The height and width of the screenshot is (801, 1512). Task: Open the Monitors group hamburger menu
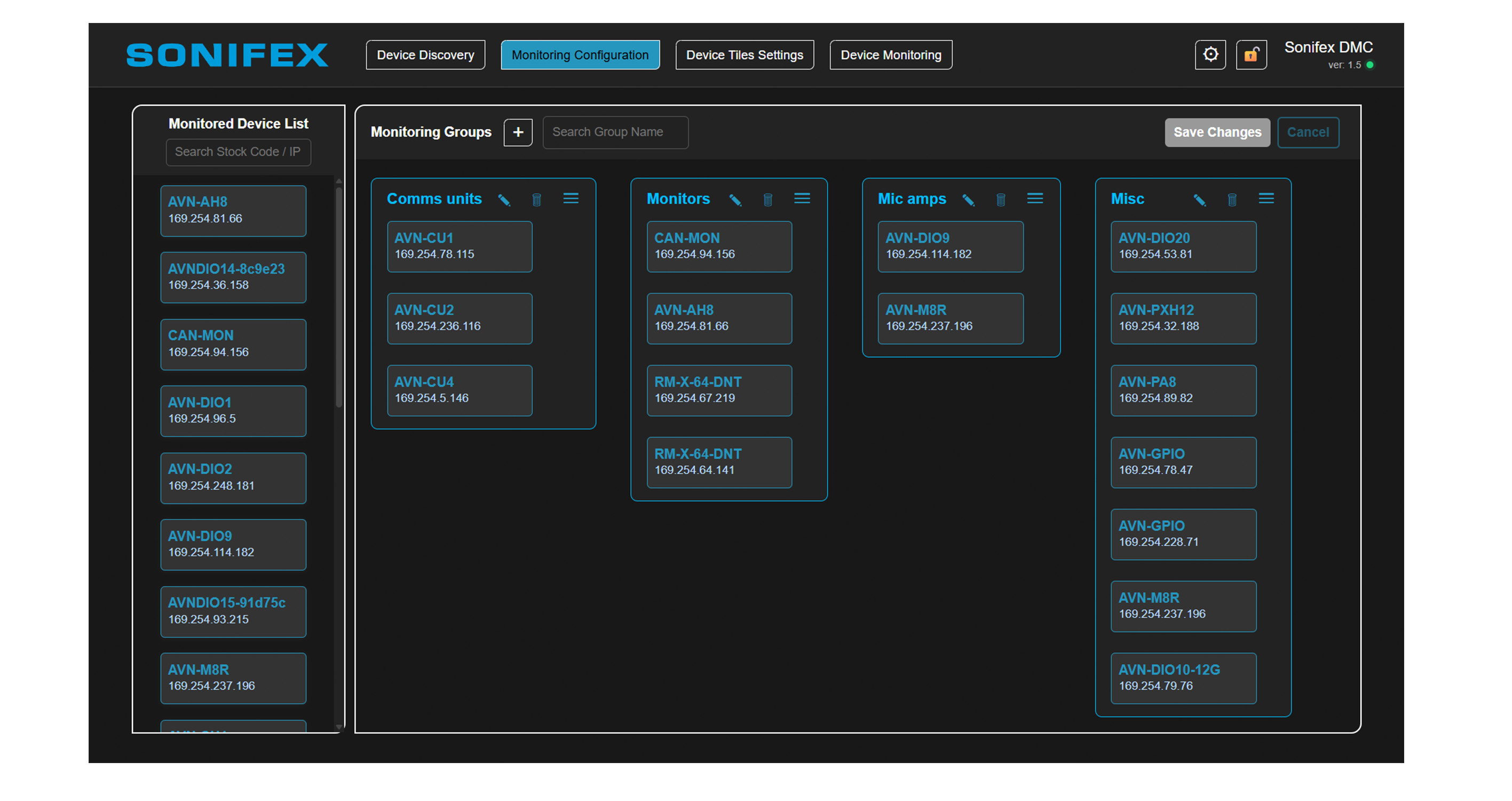[802, 199]
